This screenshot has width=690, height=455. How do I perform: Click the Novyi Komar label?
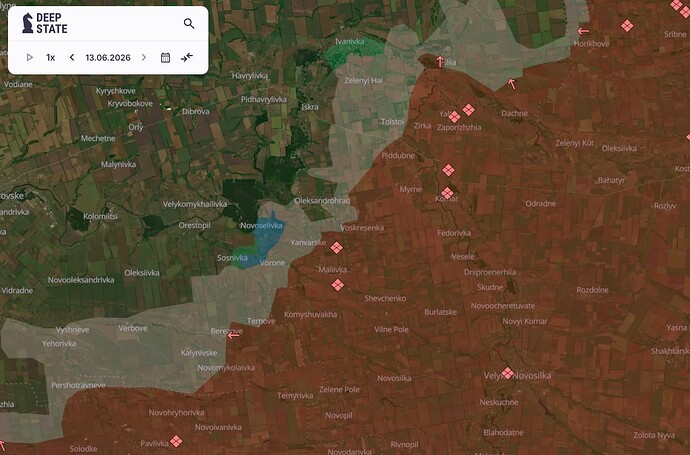(525, 322)
